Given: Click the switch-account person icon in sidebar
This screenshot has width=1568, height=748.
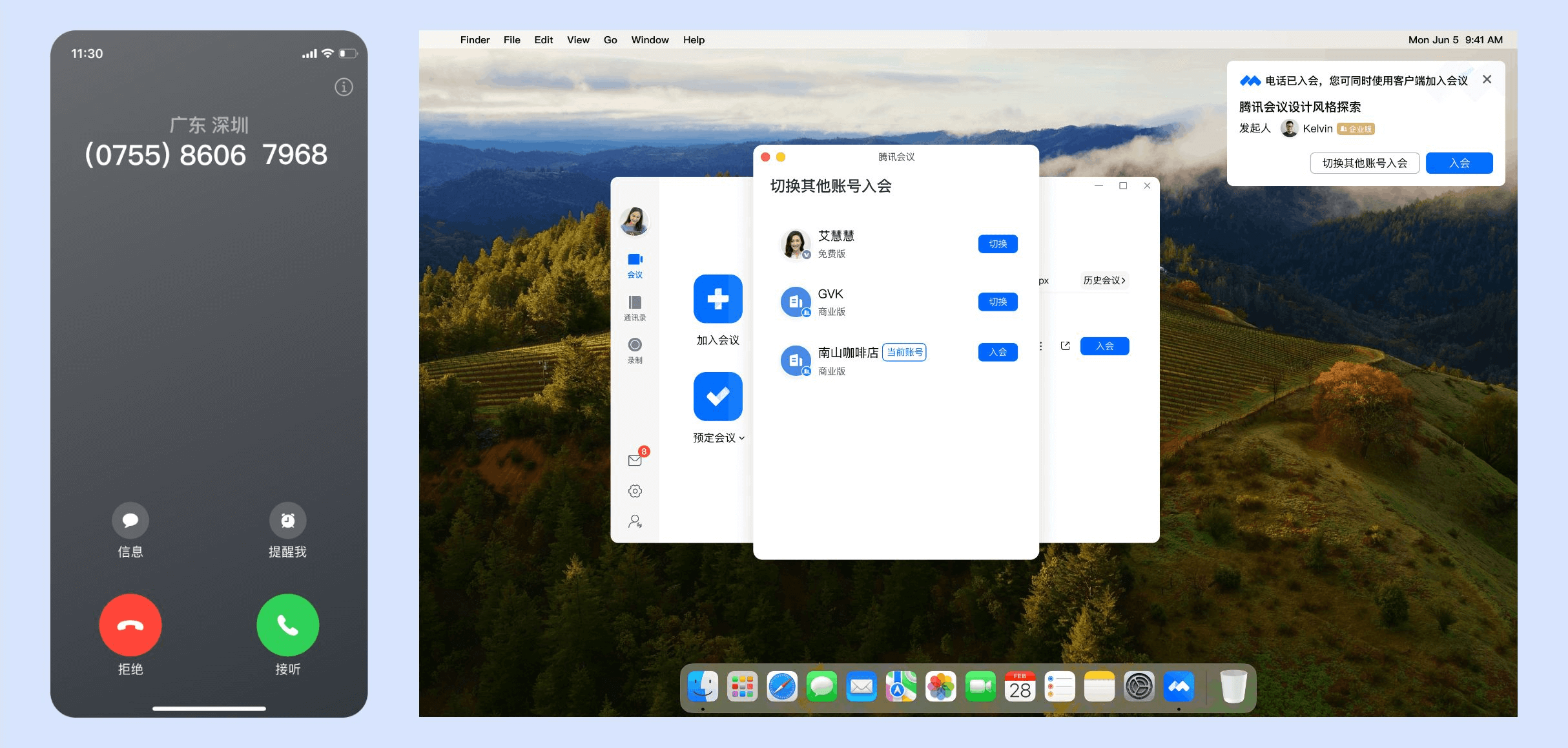Looking at the screenshot, I should tap(635, 521).
